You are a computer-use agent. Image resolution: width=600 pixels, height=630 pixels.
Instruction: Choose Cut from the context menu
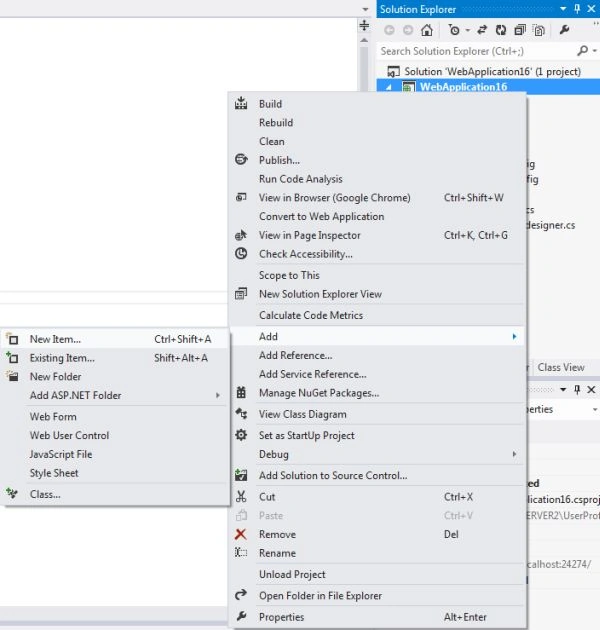point(377,497)
